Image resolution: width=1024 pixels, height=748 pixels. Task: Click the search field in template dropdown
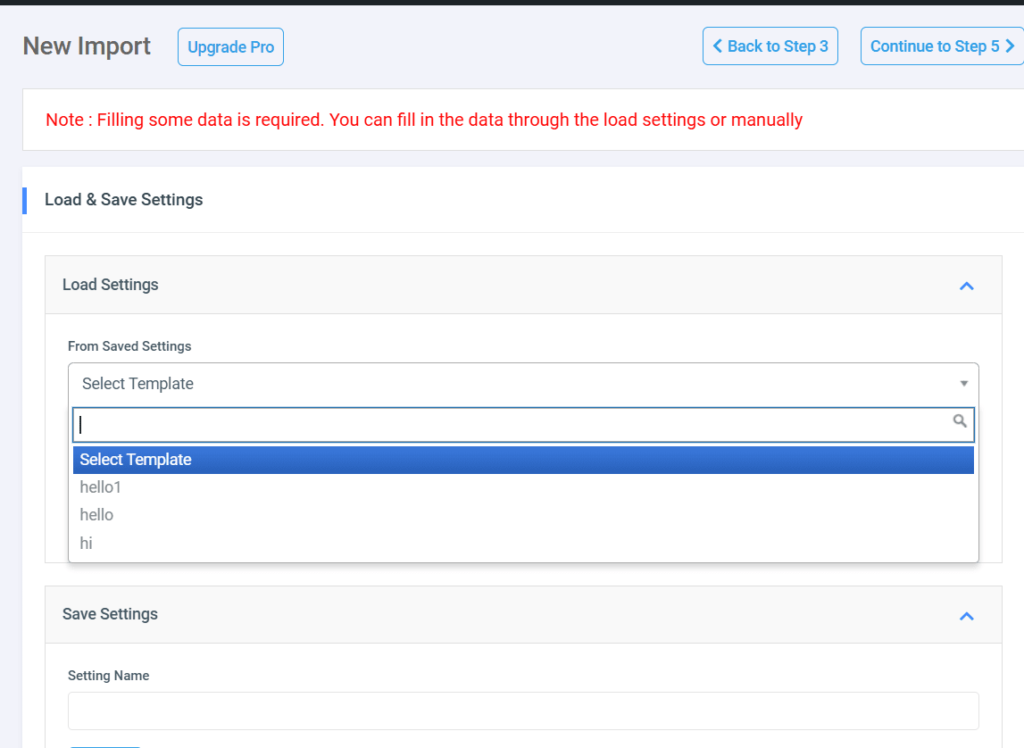(x=523, y=425)
